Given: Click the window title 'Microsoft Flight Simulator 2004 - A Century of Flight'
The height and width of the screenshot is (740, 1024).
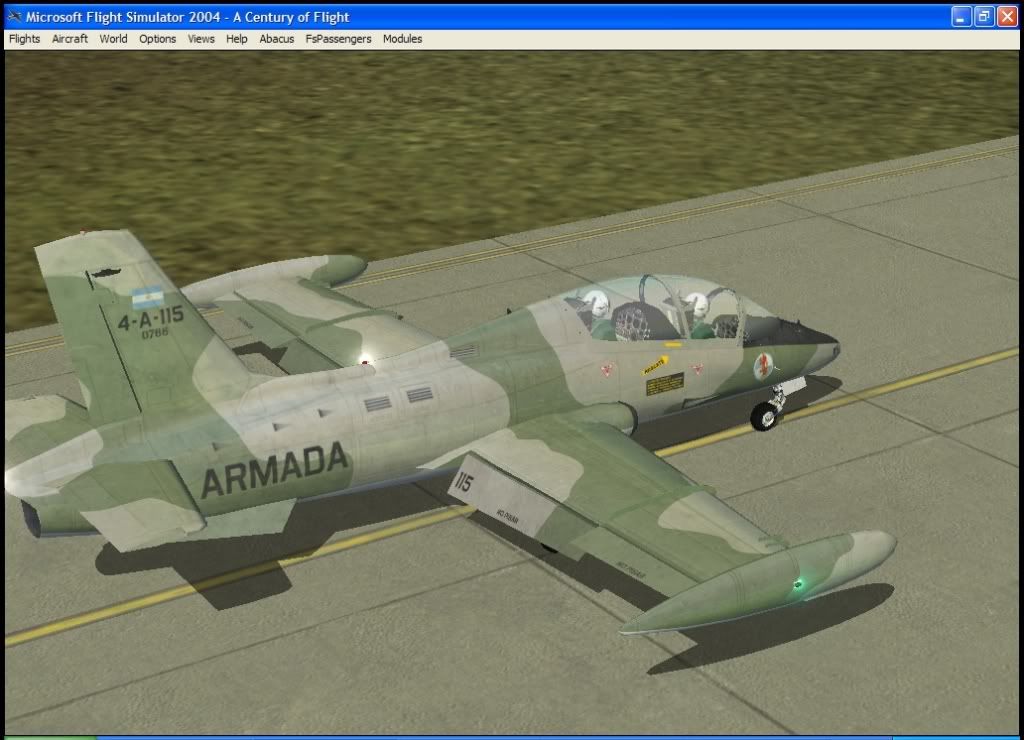Looking at the screenshot, I should tap(187, 17).
